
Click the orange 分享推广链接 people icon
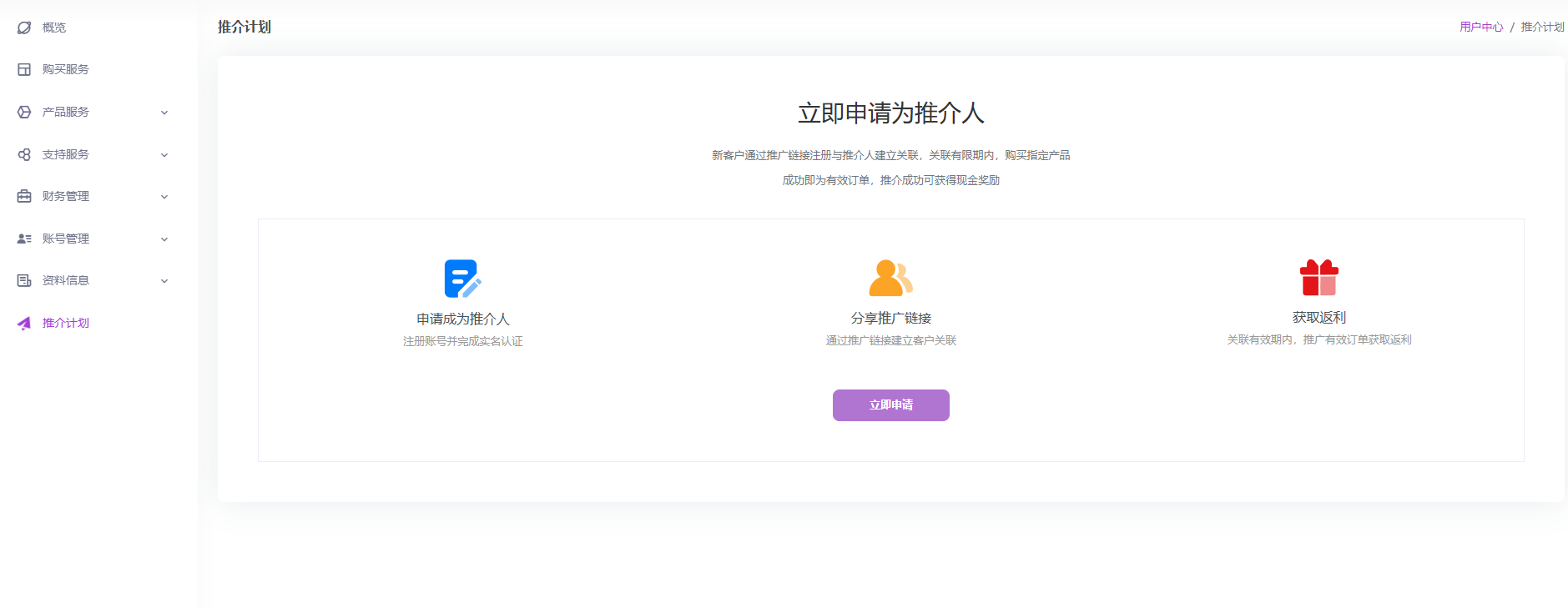890,278
